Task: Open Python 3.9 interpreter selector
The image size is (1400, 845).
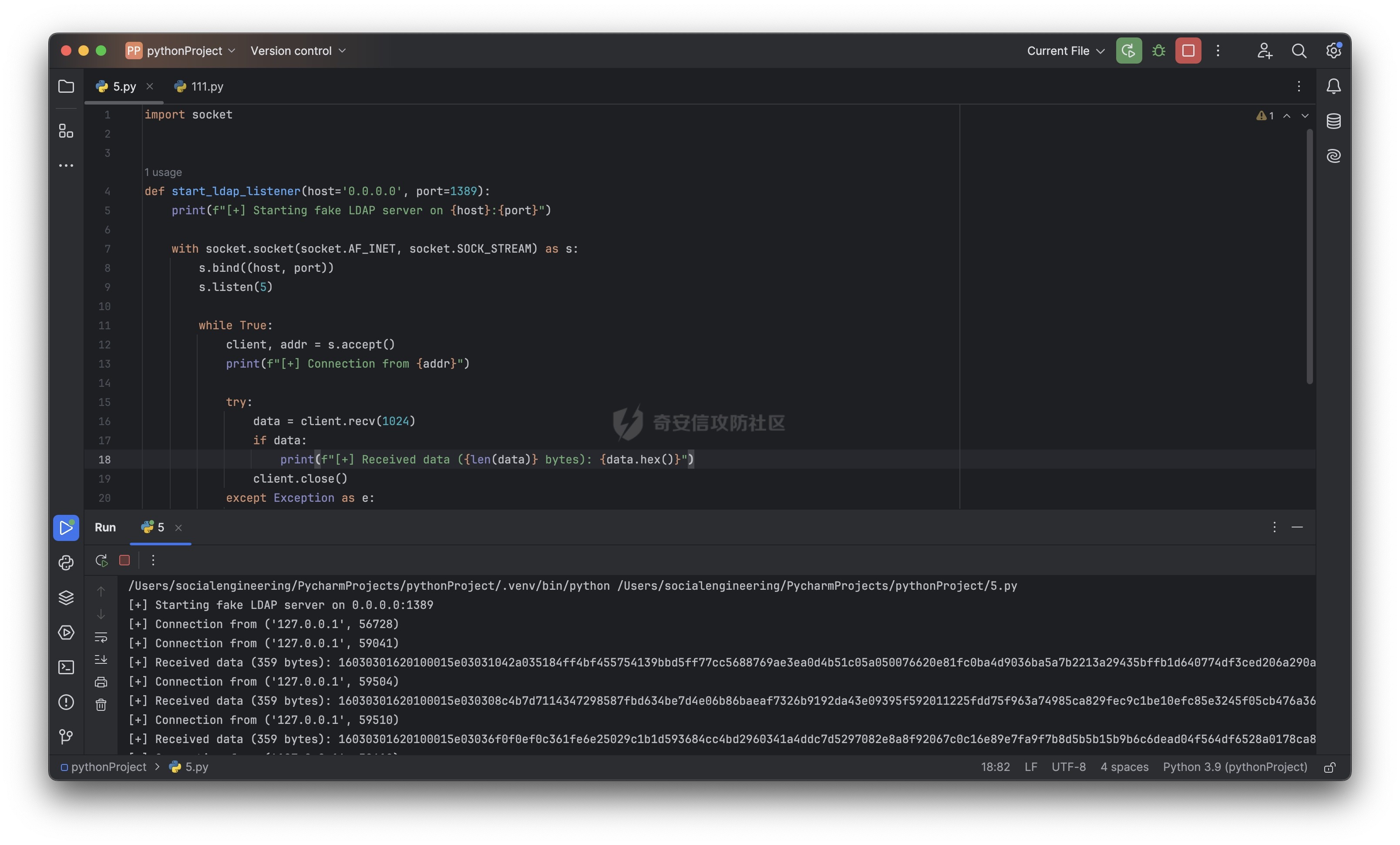Action: pos(1235,767)
